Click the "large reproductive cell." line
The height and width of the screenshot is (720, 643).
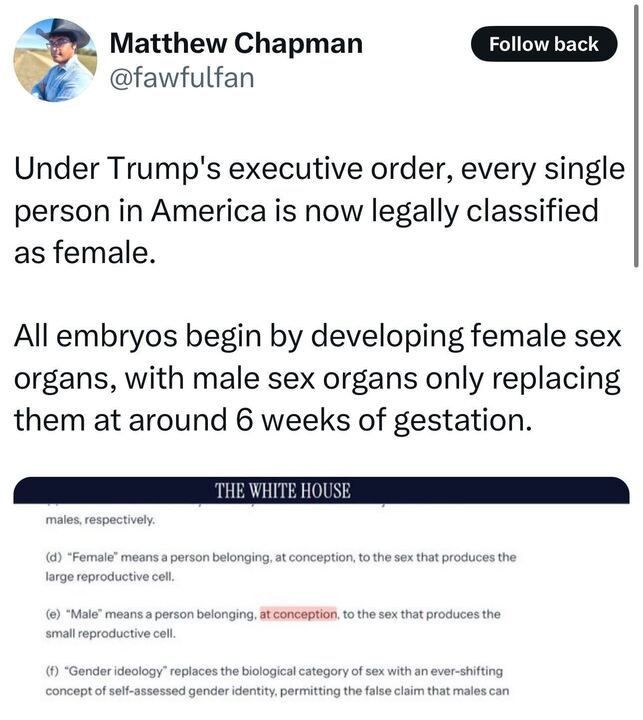[110, 577]
